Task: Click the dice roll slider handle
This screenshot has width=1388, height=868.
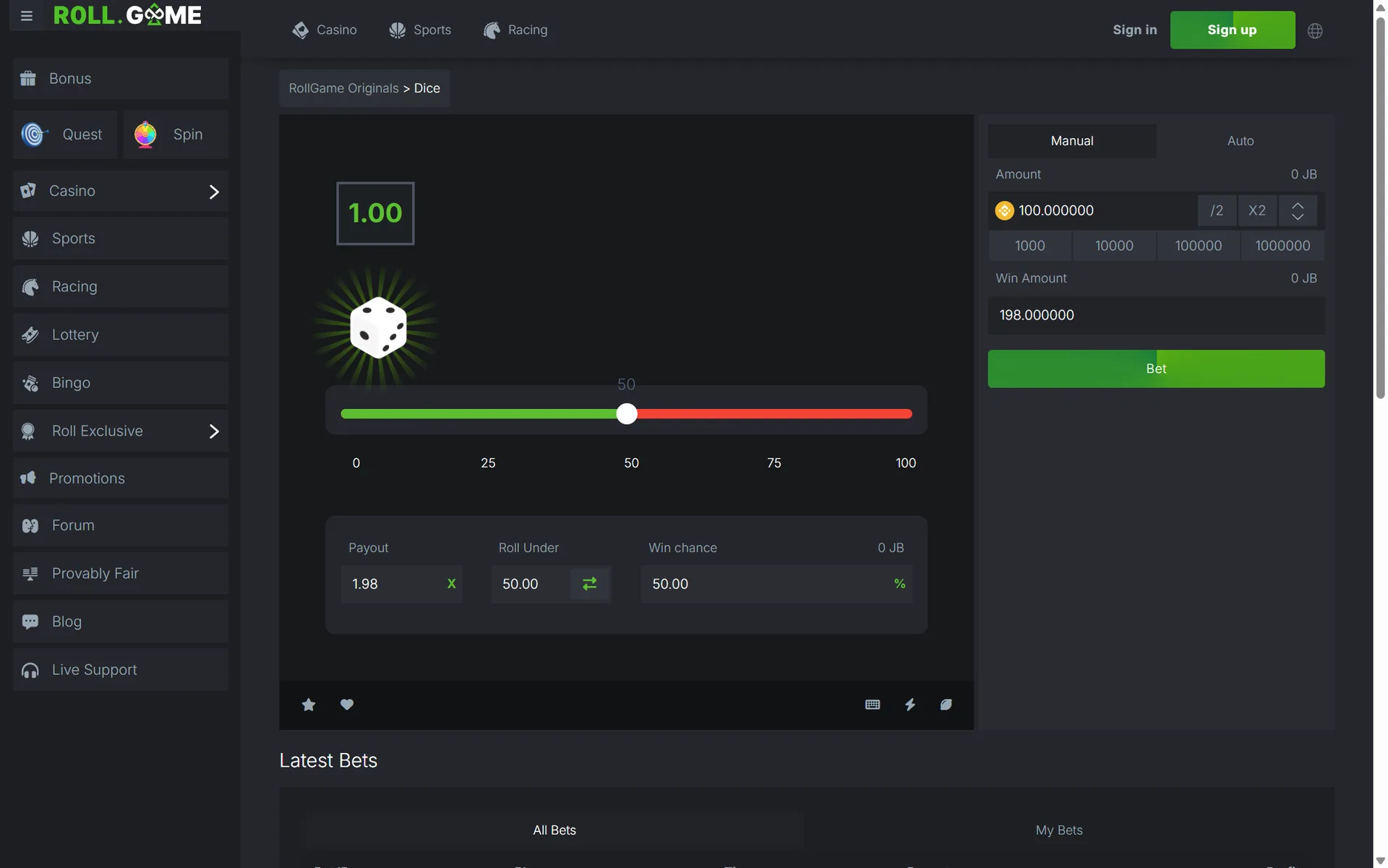Action: [x=627, y=414]
